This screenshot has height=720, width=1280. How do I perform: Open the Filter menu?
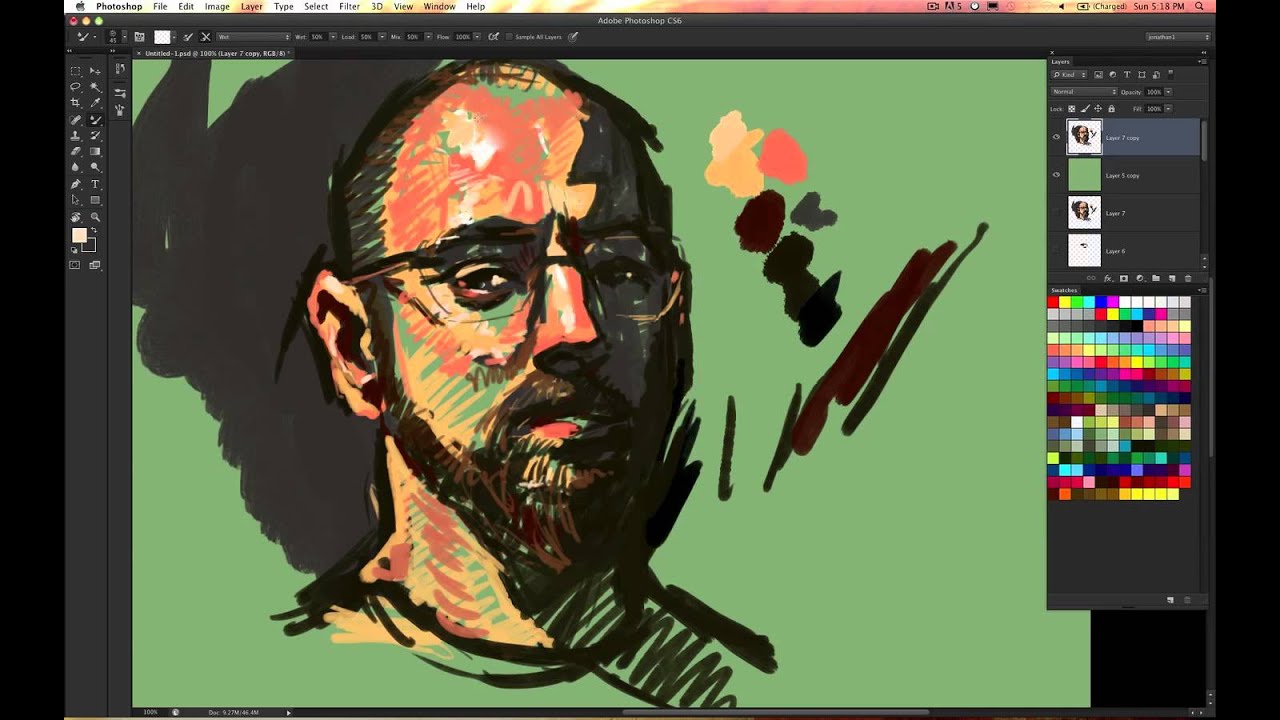tap(349, 6)
